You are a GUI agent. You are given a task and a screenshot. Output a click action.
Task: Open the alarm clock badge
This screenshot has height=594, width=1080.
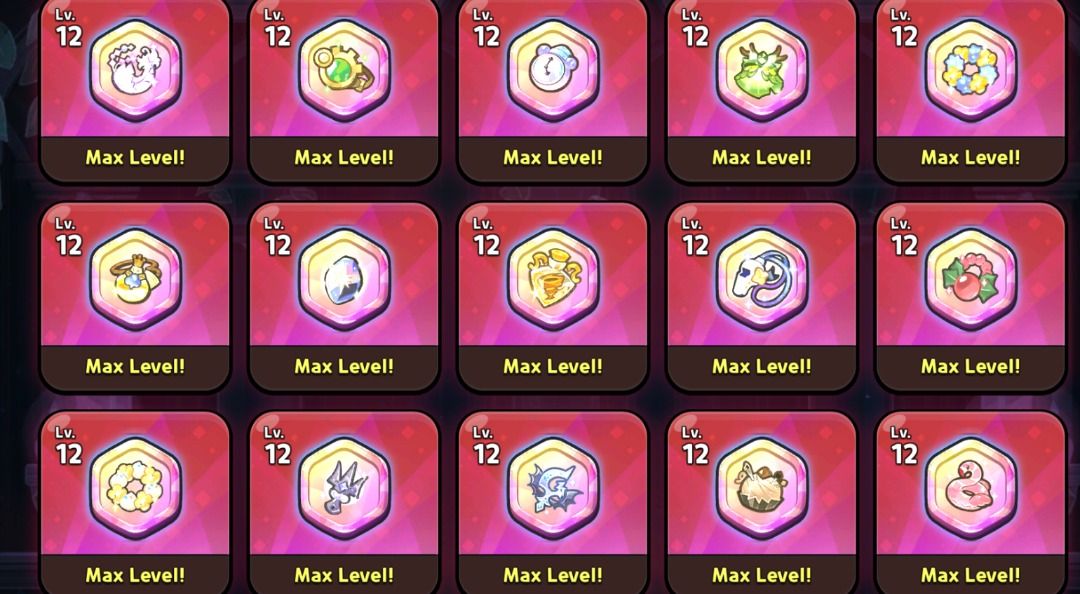[x=553, y=70]
